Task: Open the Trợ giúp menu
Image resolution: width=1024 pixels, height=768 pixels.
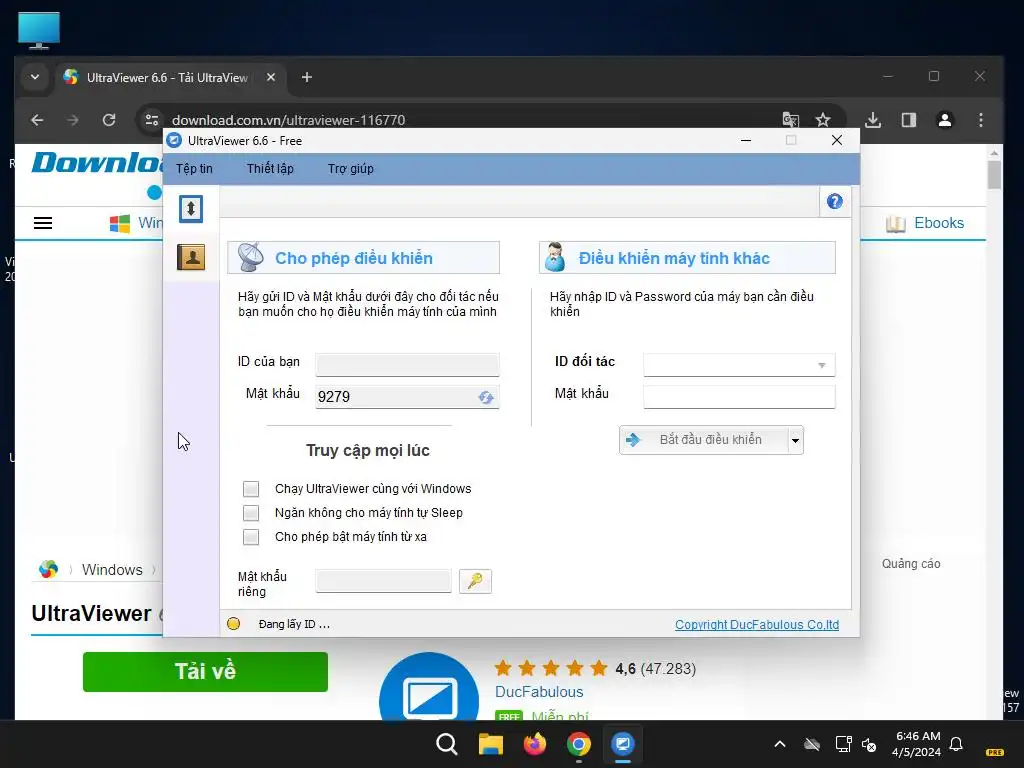Action: tap(351, 168)
